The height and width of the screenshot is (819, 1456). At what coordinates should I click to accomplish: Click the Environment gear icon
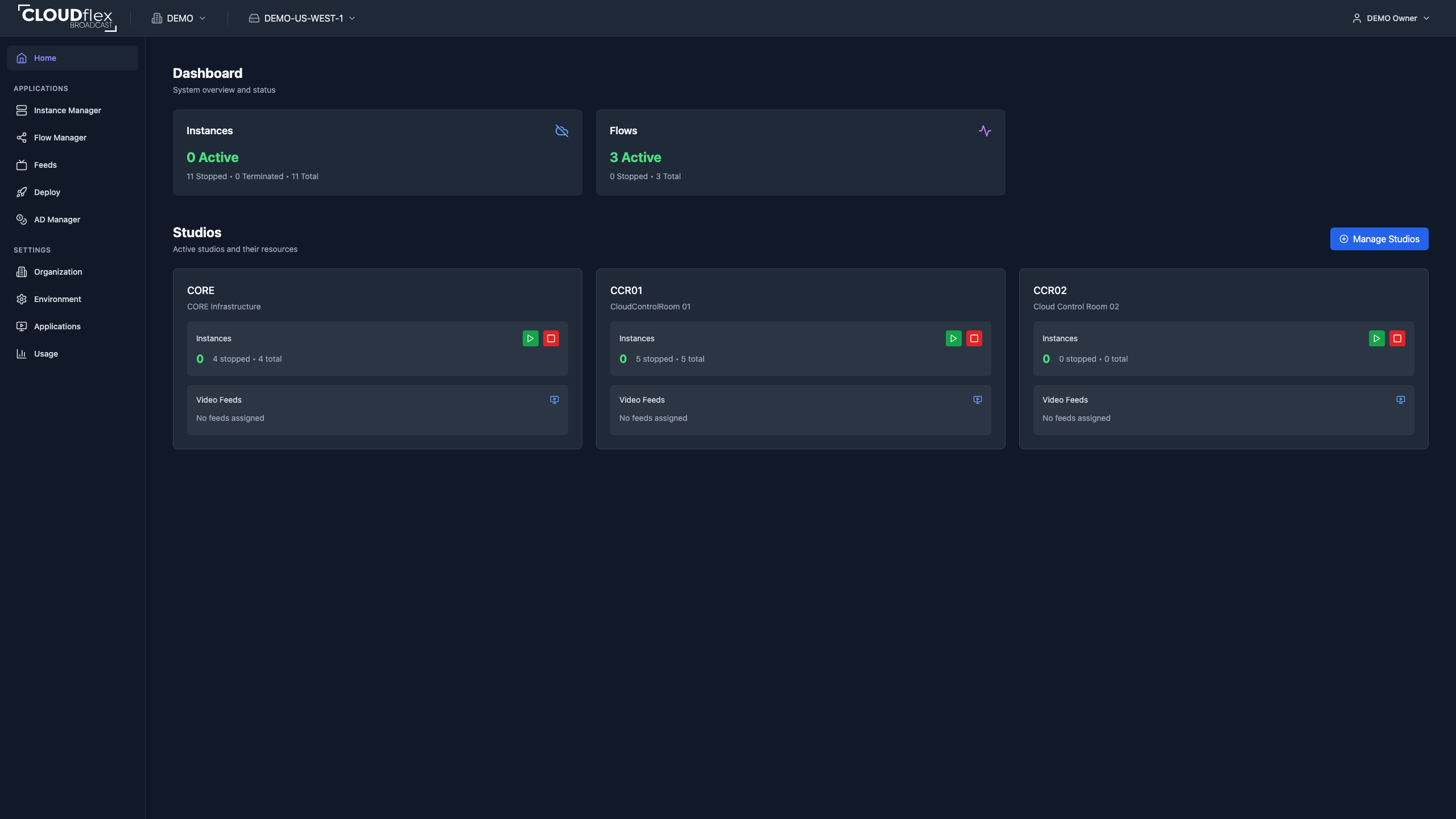tap(22, 299)
